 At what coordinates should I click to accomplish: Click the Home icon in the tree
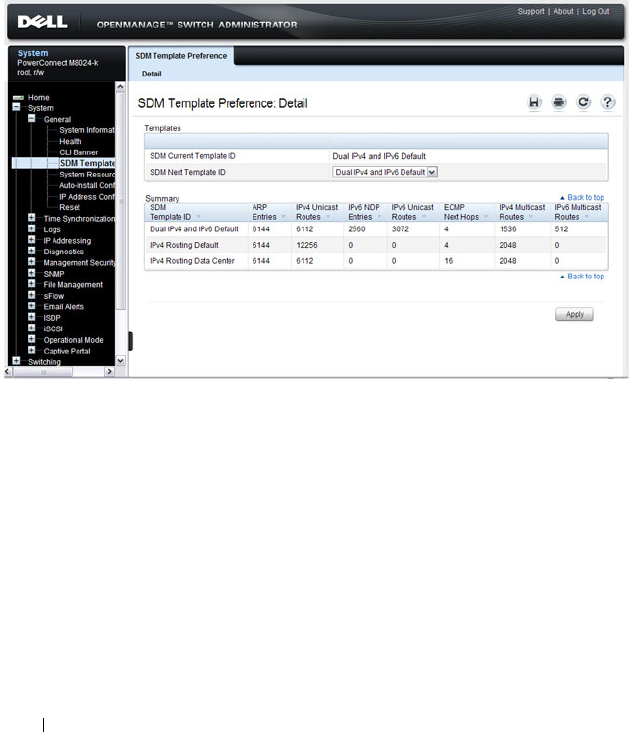coord(18,98)
